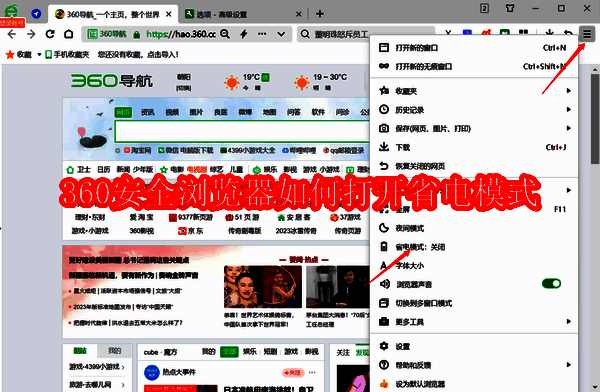Select 打开新的无痕窗口 menu item
The image size is (600, 392).
click(x=474, y=66)
